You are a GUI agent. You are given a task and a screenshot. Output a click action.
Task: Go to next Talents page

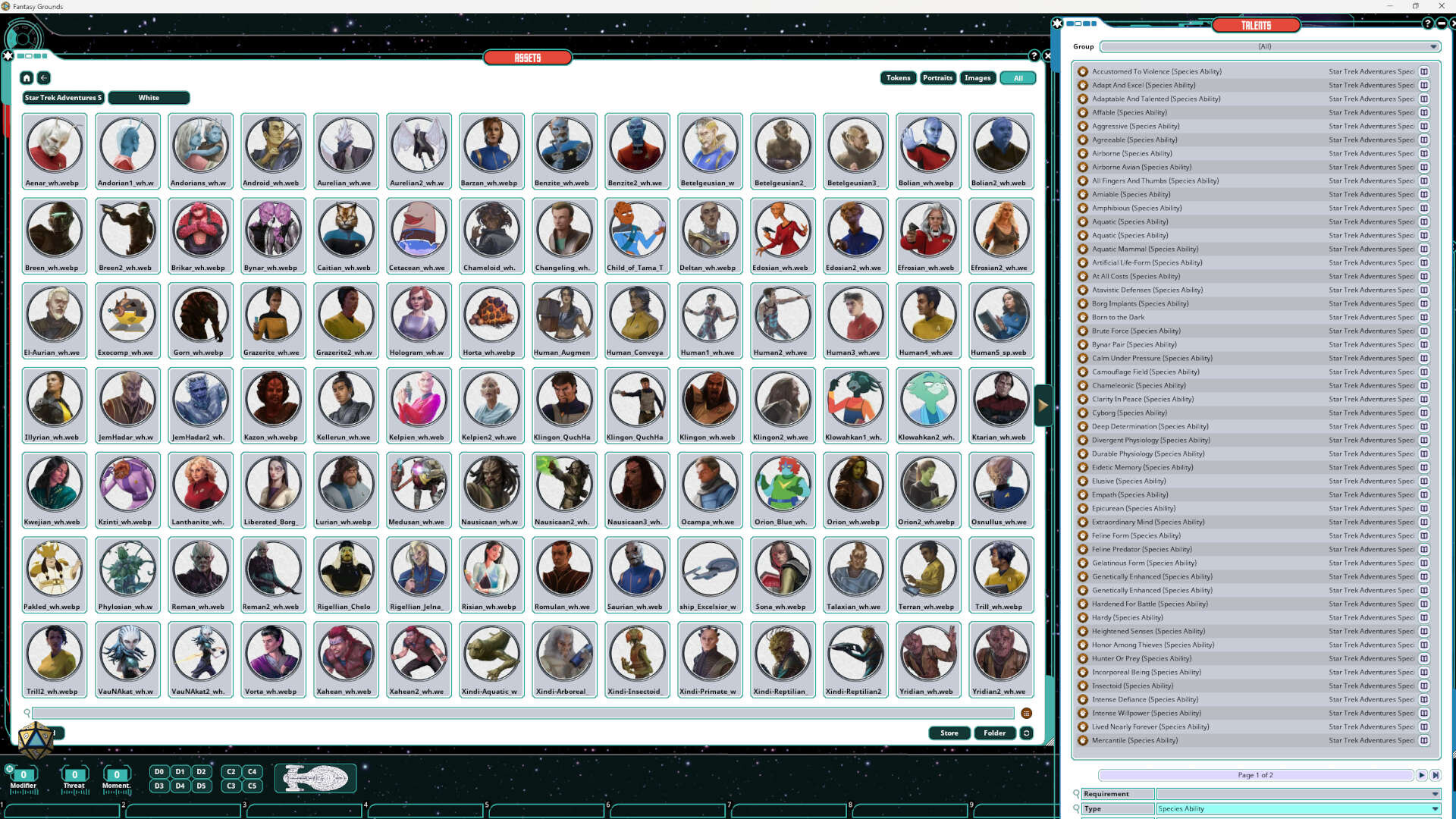click(x=1421, y=775)
